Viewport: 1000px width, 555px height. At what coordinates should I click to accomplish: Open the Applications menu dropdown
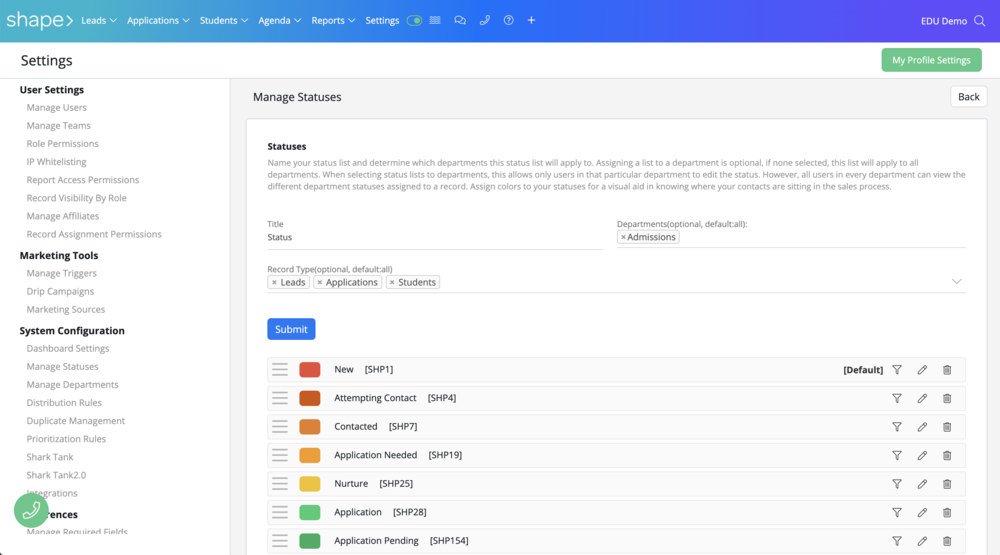point(158,20)
